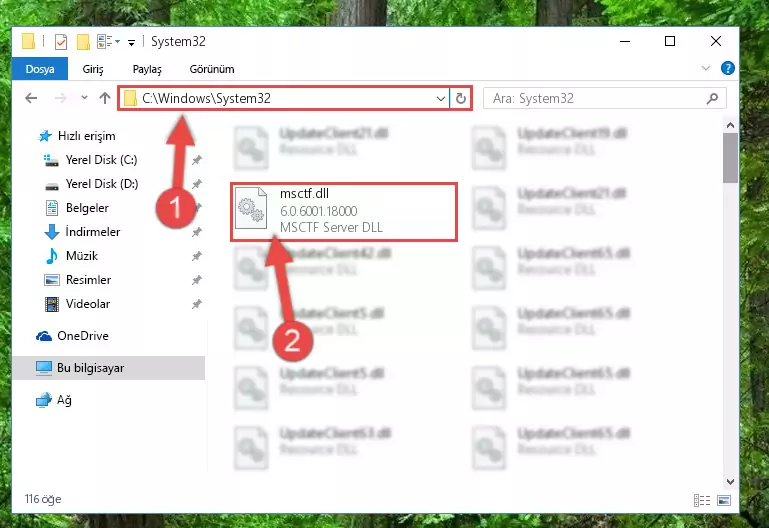Click pin icon beside Yerel Disk (C:)
Screen dimensions: 769x528
click(x=197, y=160)
